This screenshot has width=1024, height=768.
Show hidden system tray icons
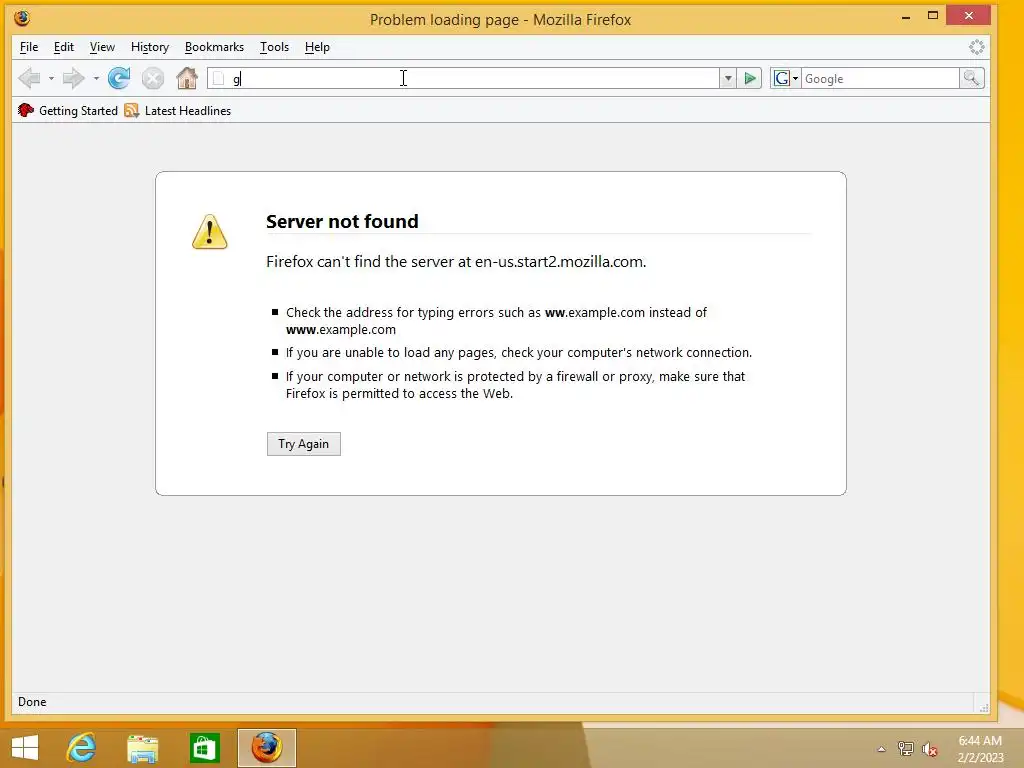coord(881,749)
